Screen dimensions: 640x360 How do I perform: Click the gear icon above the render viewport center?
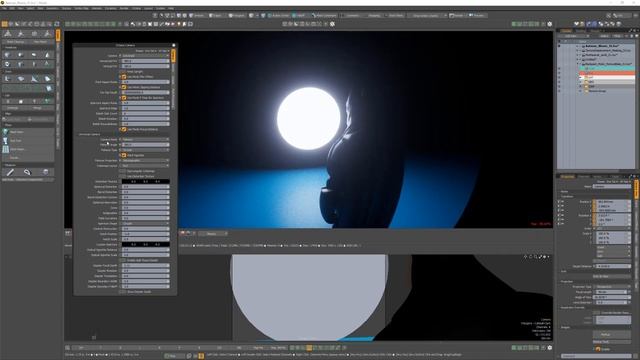point(332,24)
